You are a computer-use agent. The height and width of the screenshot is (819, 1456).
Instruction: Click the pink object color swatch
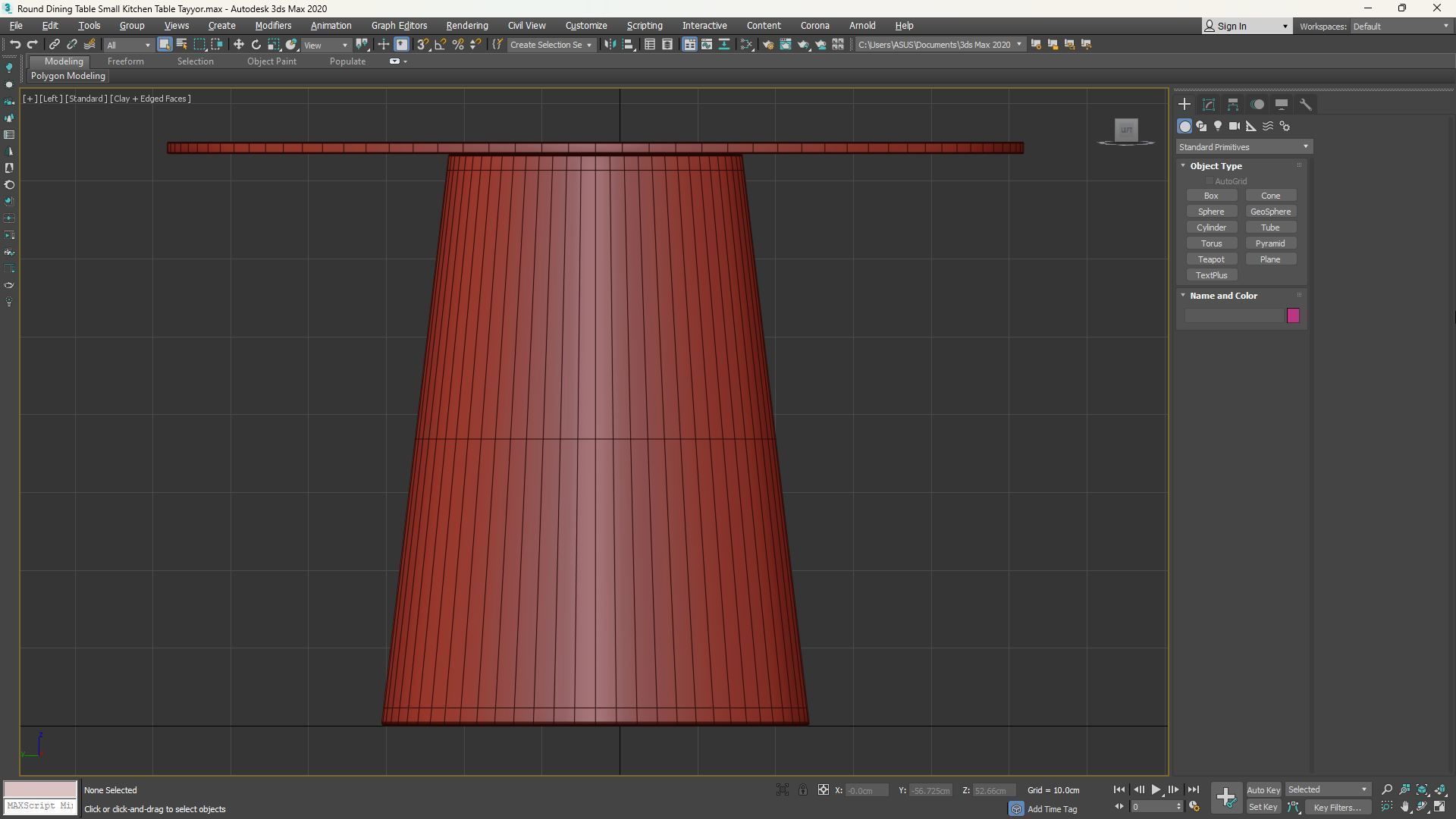tap(1293, 315)
